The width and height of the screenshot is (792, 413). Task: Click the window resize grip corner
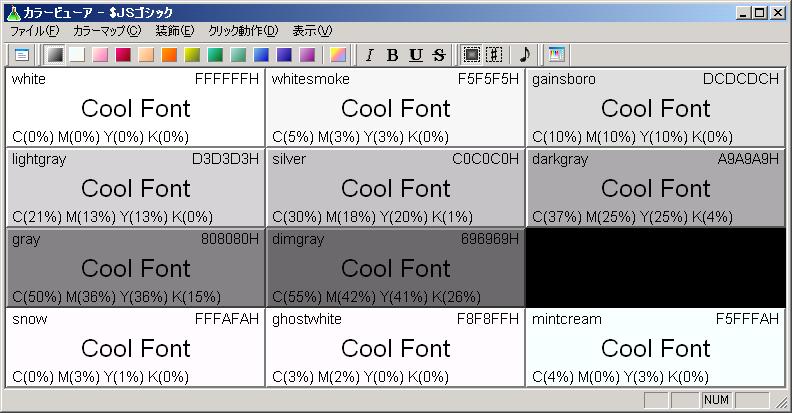click(x=781, y=401)
